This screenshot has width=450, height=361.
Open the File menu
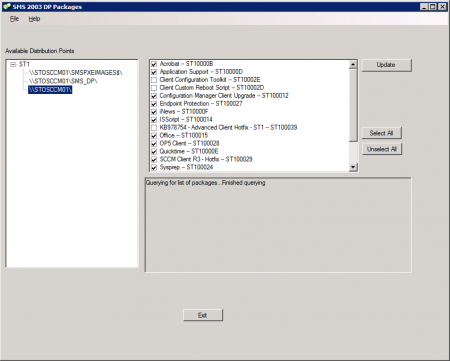[14, 19]
